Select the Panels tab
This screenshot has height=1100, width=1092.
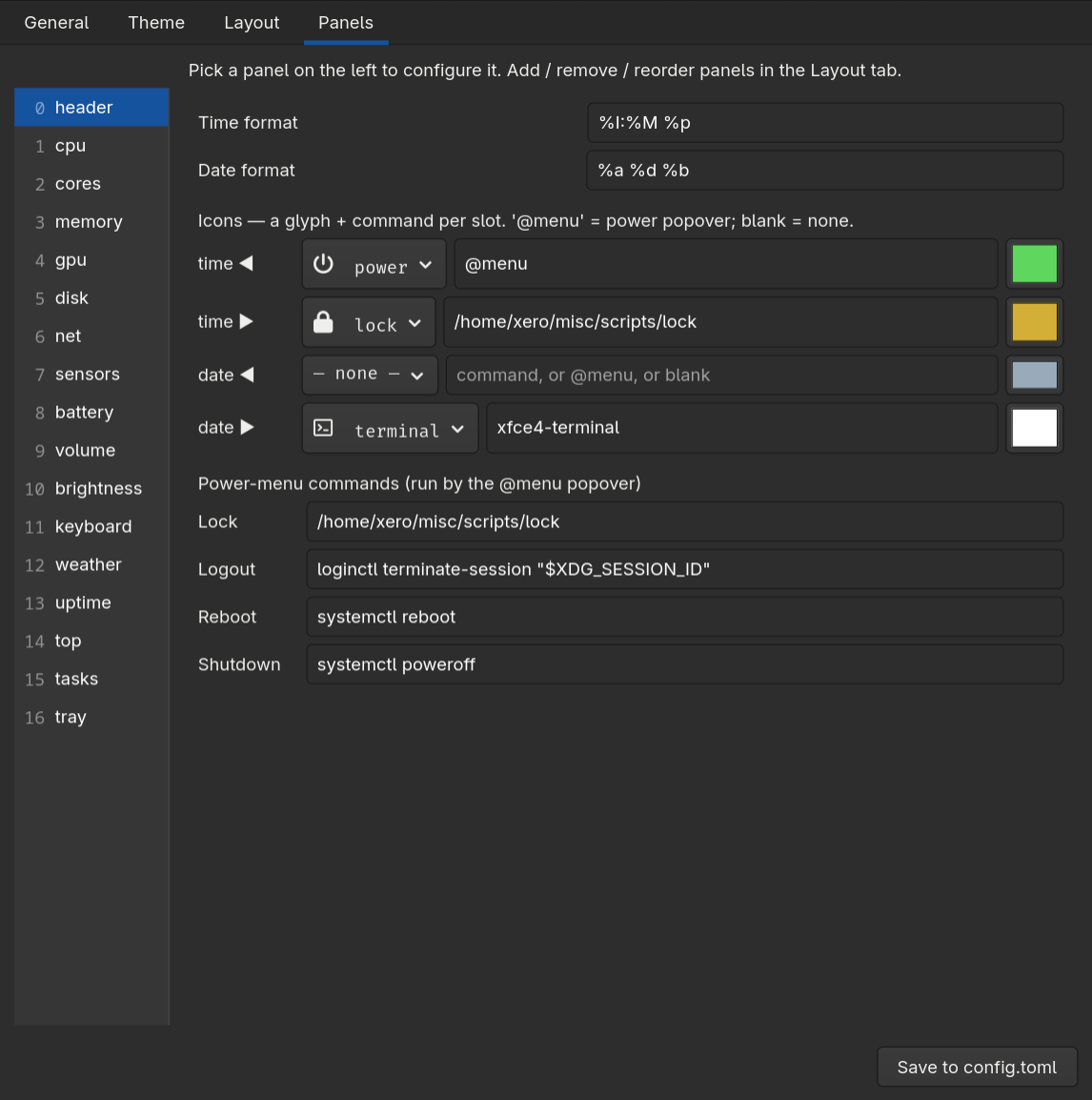click(346, 23)
